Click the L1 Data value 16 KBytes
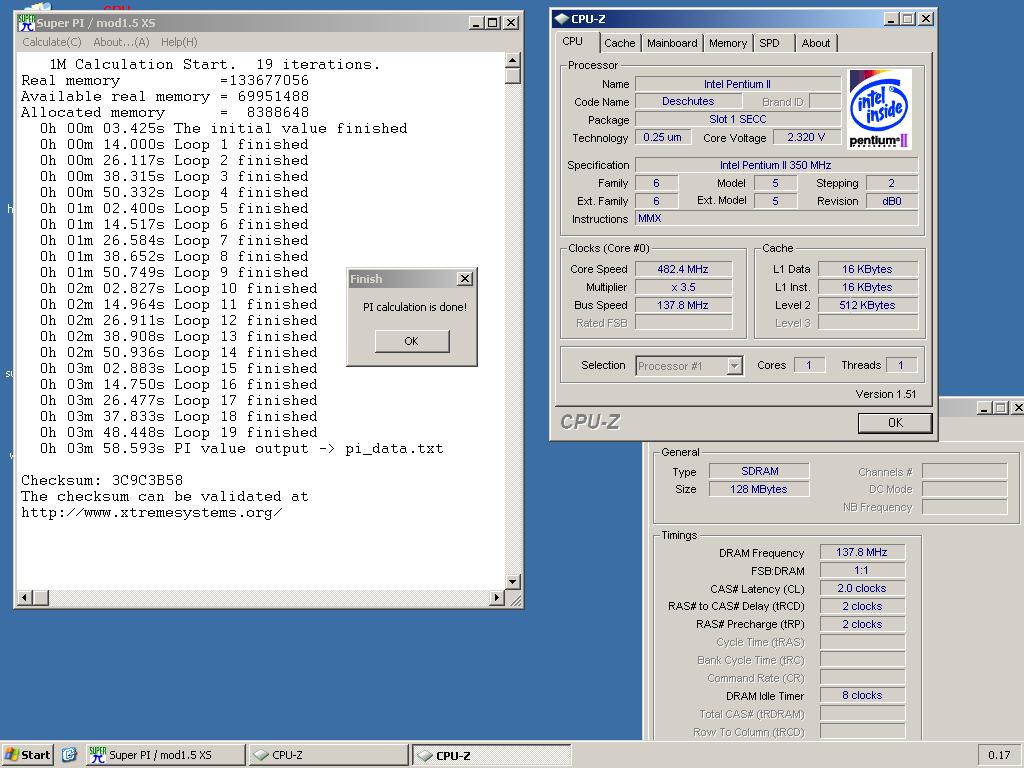The height and width of the screenshot is (768, 1024). tap(867, 269)
